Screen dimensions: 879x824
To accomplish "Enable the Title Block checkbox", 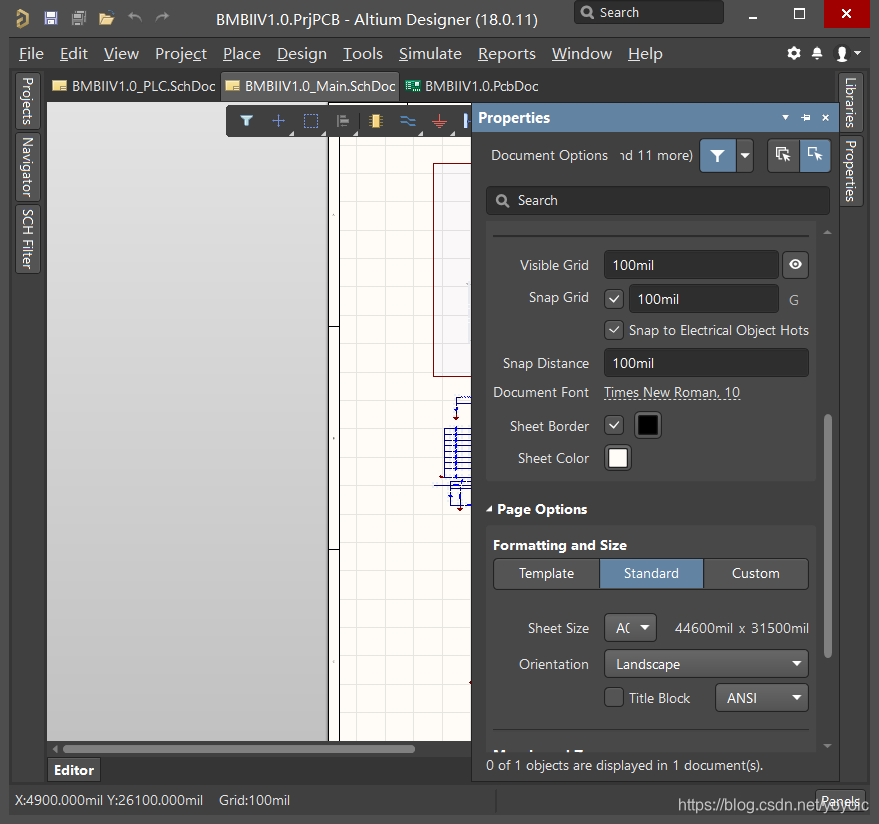I will tap(614, 698).
